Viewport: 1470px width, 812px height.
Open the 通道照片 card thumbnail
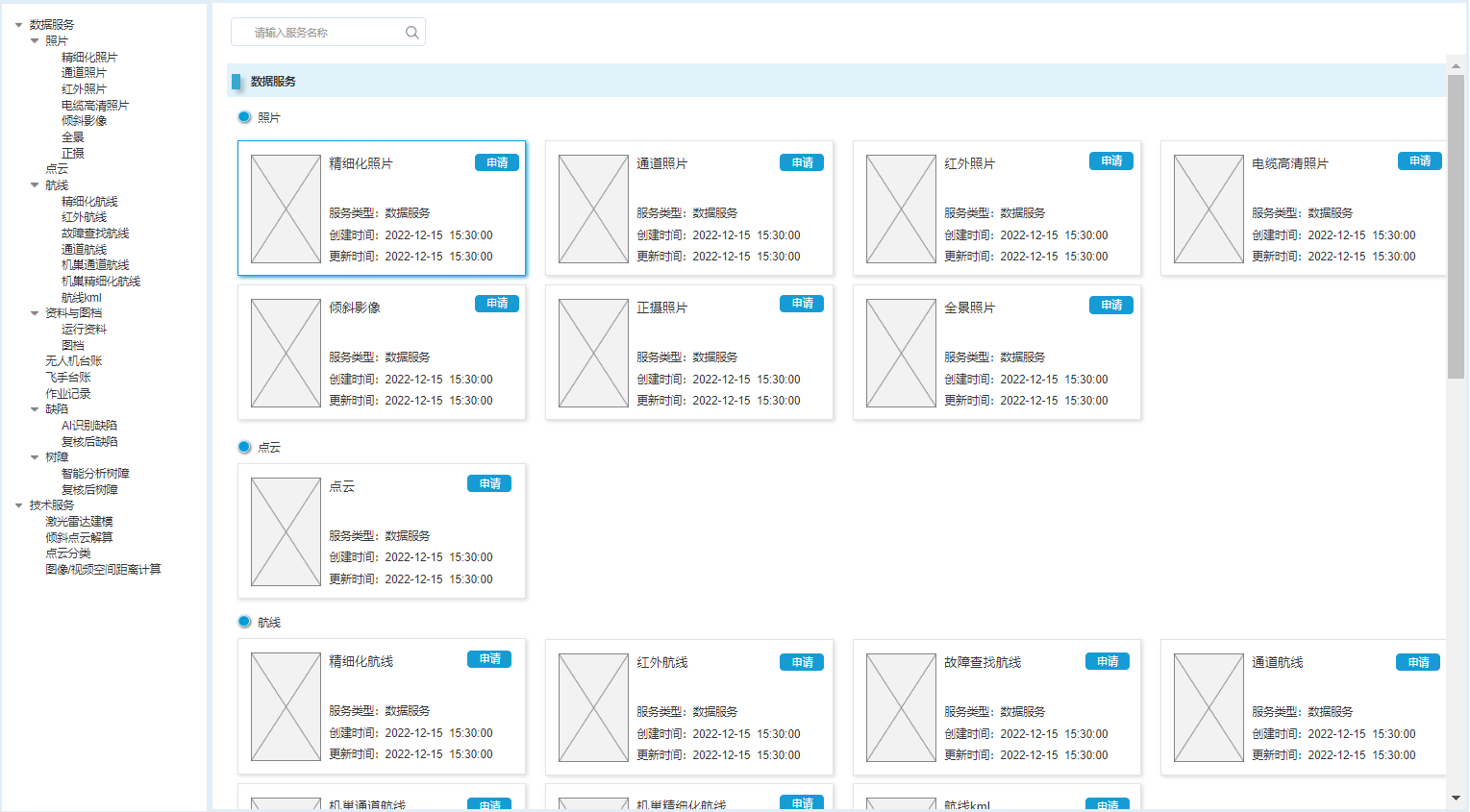click(593, 209)
